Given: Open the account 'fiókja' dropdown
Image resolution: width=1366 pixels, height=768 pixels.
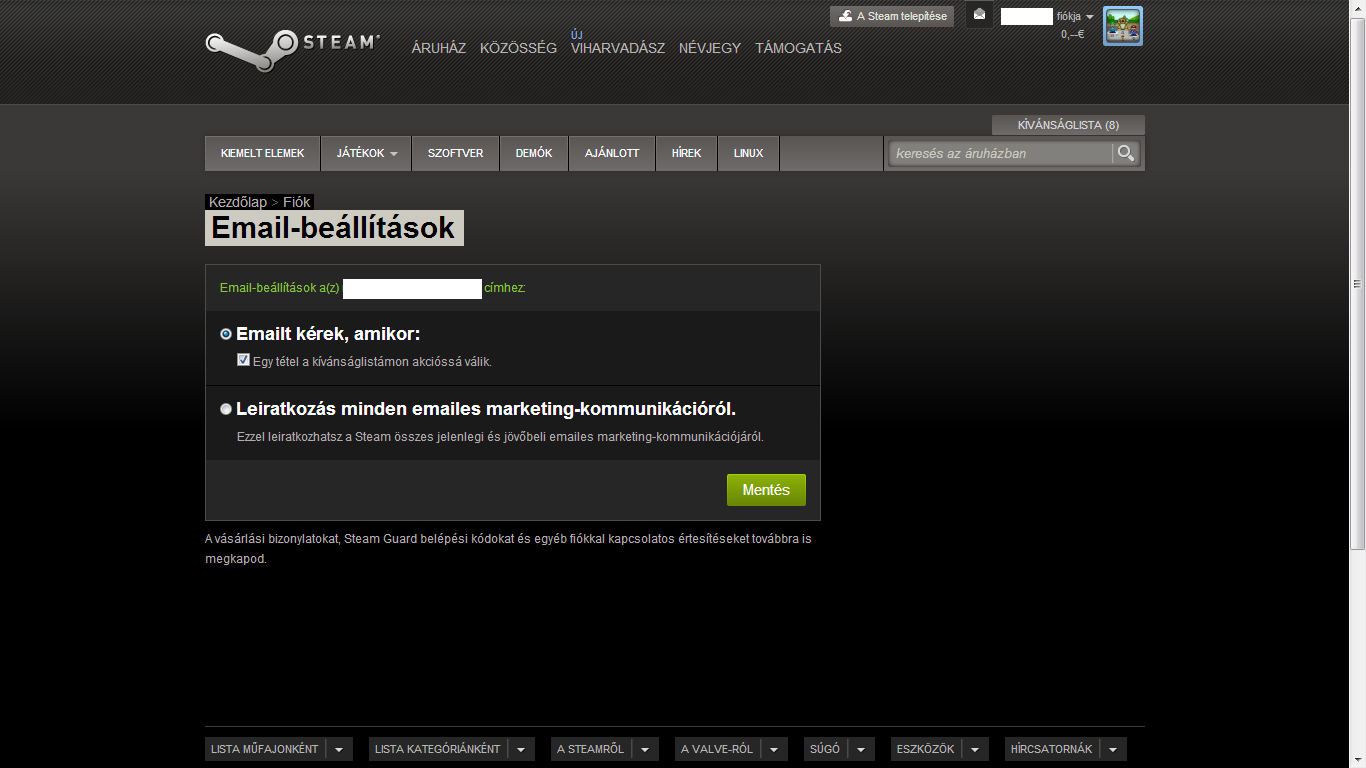Looking at the screenshot, I should tap(1075, 16).
